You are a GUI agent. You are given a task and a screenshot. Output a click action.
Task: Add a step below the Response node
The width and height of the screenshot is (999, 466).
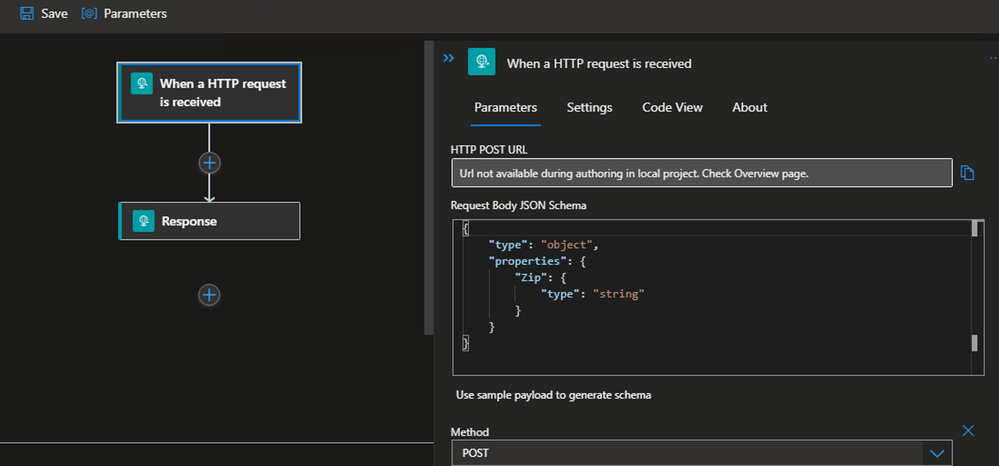[x=209, y=294]
